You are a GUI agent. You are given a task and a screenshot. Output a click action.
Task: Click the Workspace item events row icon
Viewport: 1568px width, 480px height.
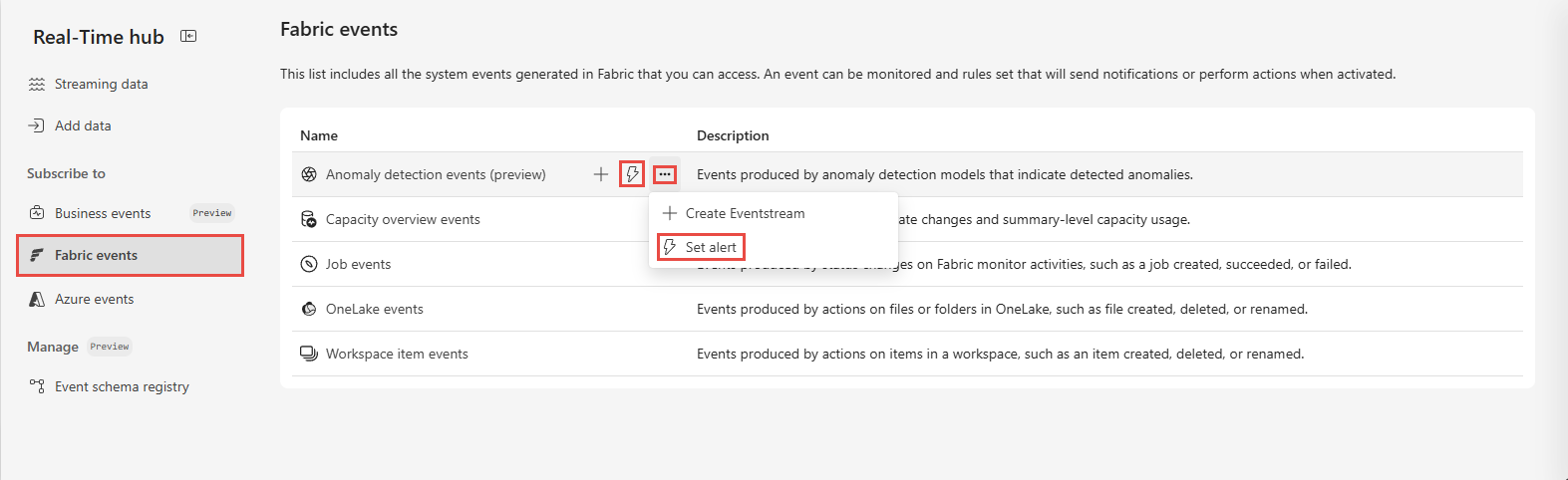[x=309, y=354]
